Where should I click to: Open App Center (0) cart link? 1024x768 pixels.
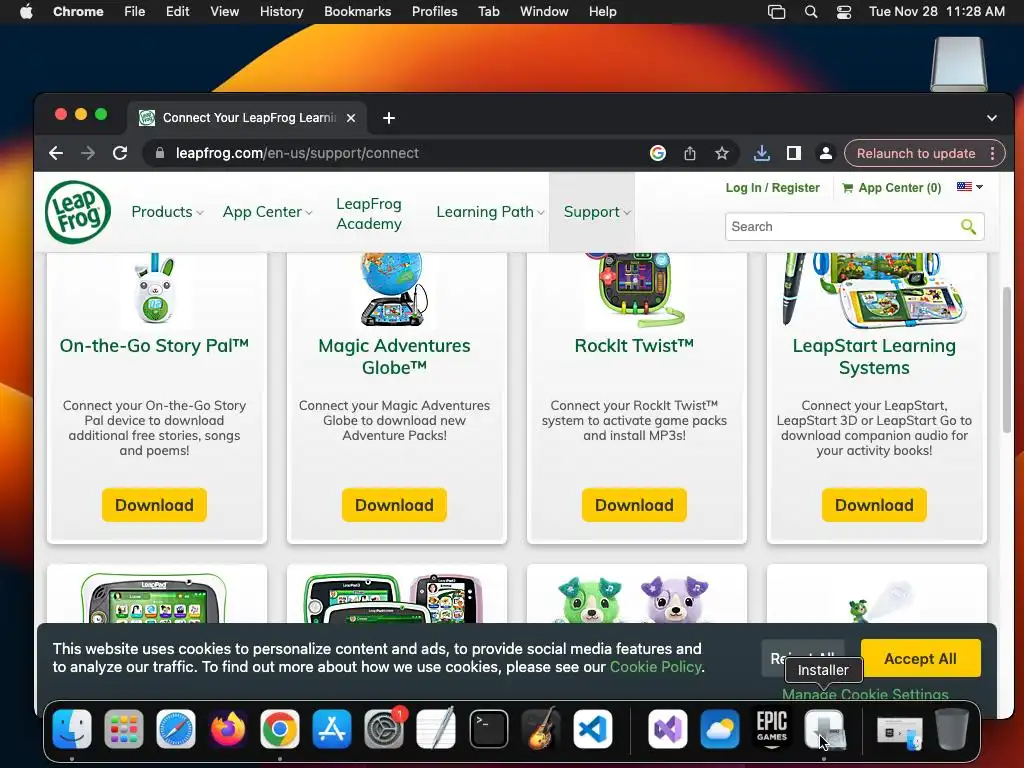(x=891, y=187)
